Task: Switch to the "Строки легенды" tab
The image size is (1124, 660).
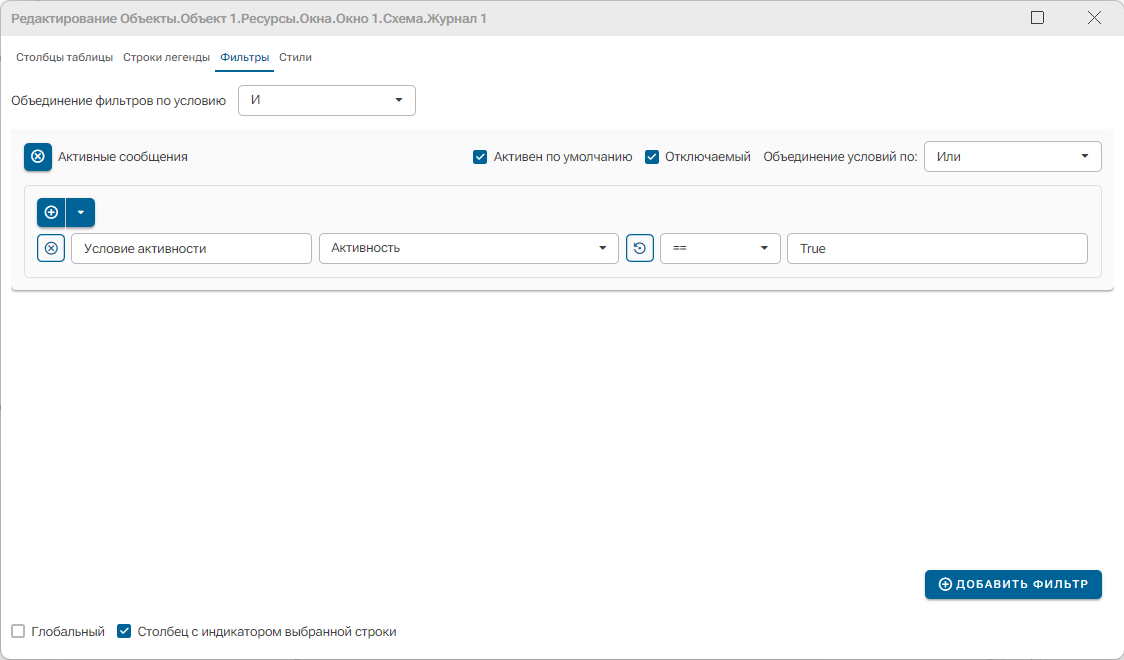Action: pos(166,57)
